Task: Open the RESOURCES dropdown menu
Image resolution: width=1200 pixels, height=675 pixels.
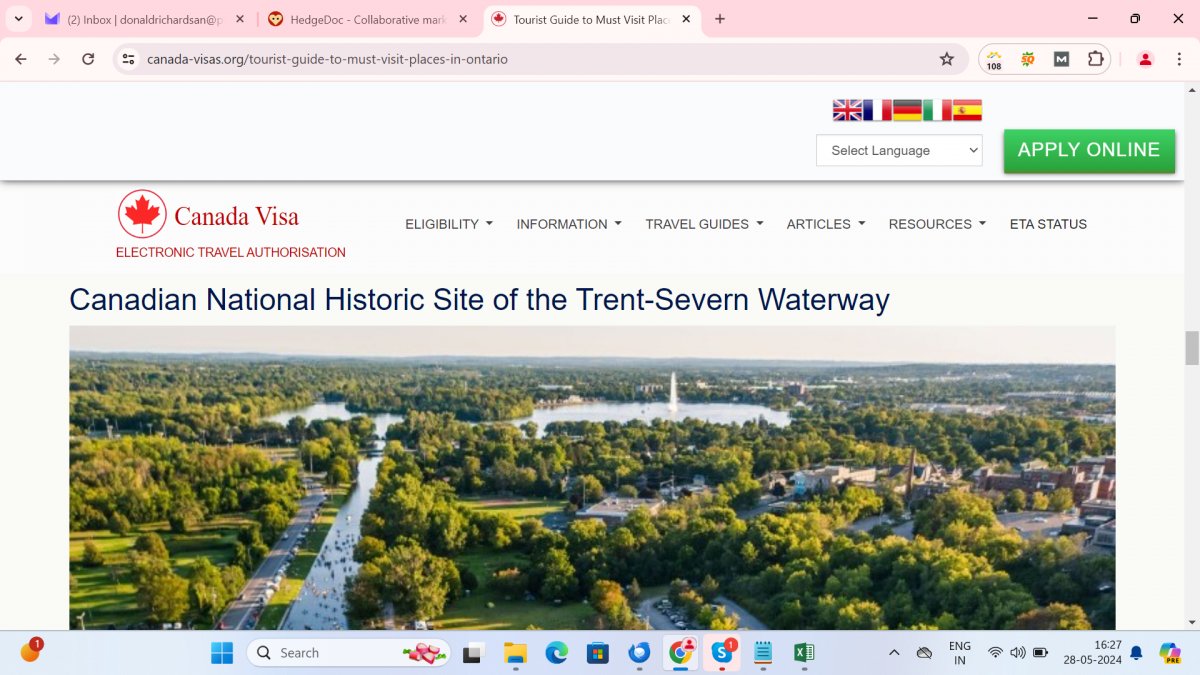Action: 937,224
